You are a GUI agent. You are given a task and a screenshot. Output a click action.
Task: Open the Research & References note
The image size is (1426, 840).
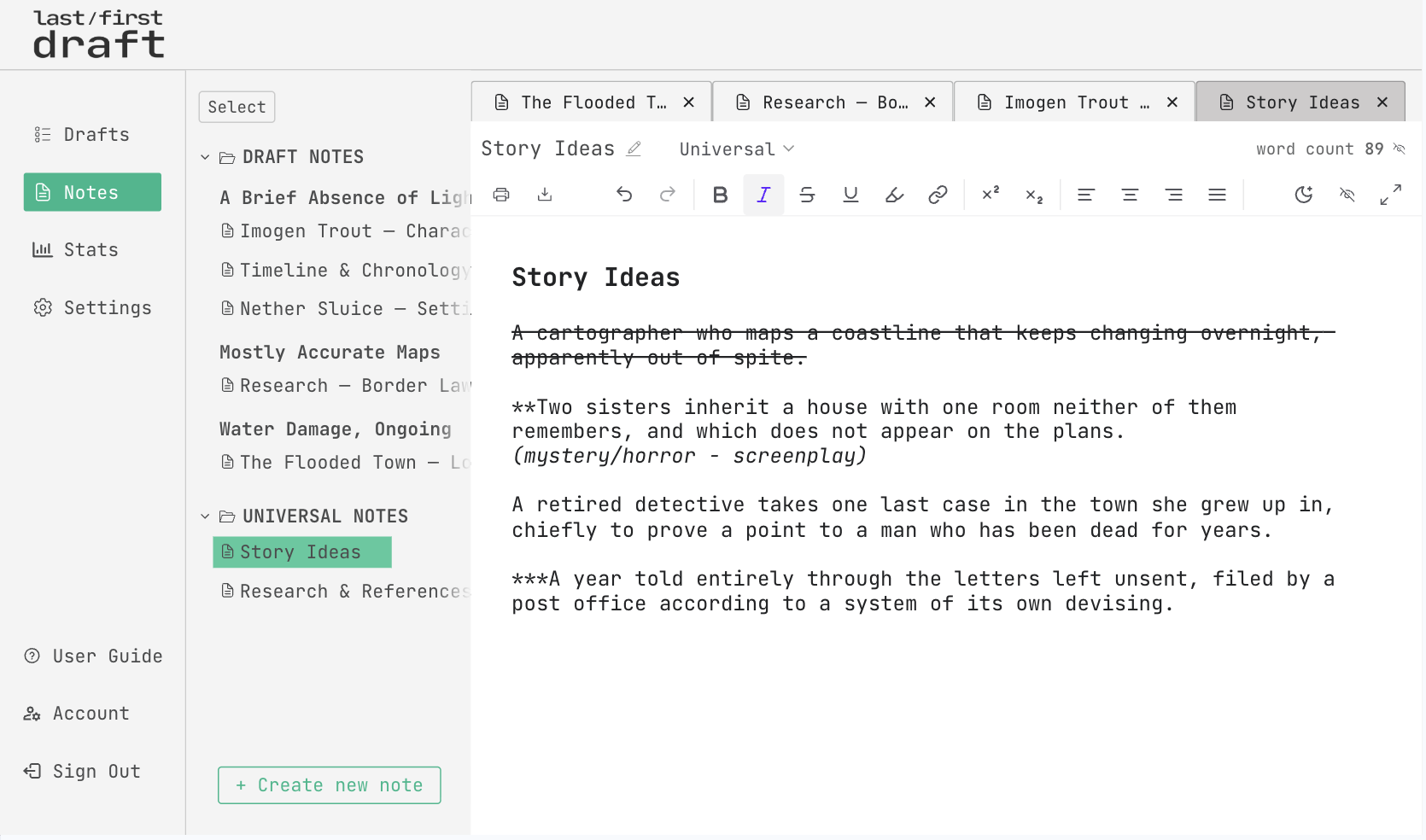point(345,592)
